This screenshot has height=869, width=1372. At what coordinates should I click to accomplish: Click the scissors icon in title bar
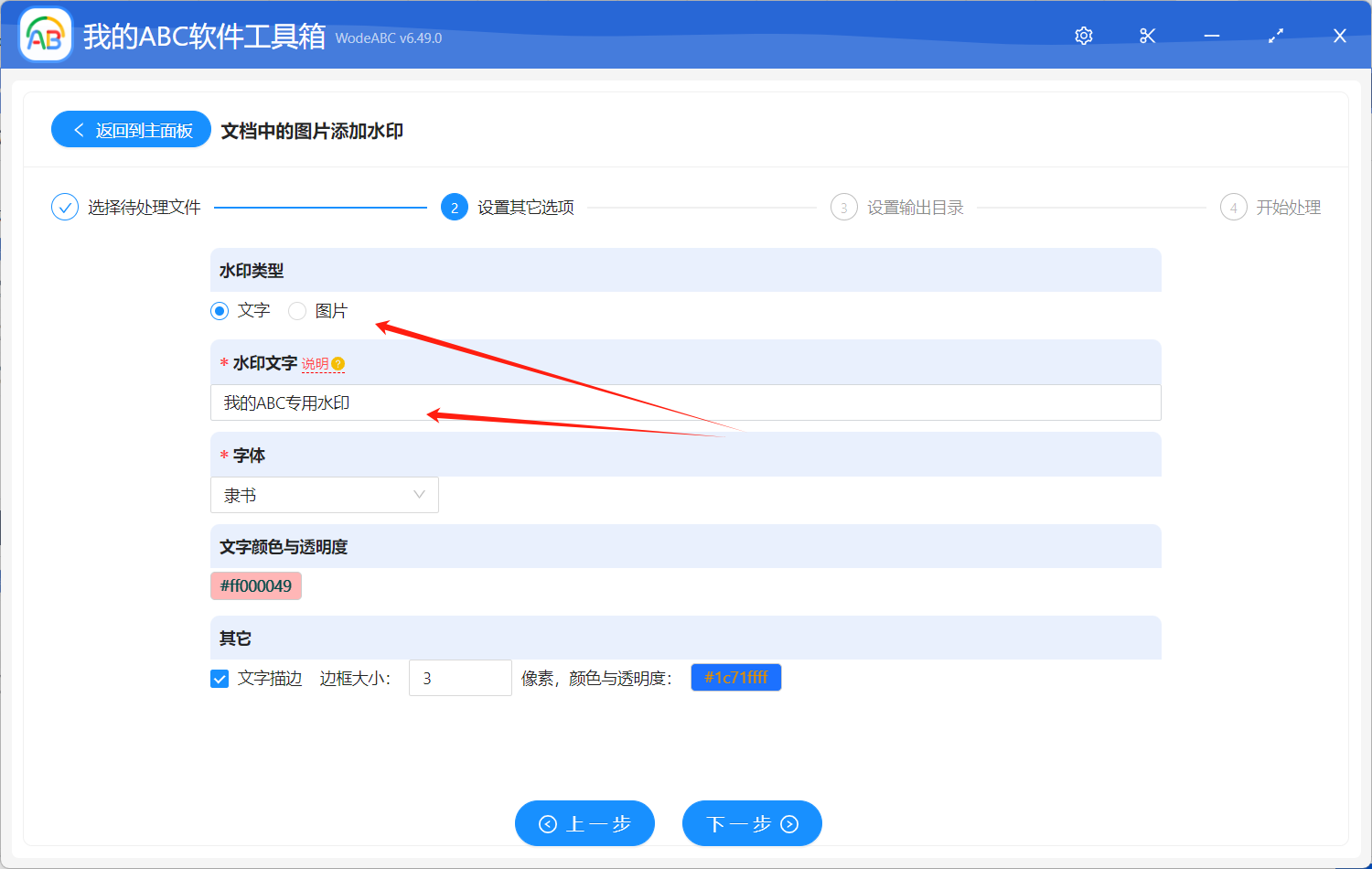pyautogui.click(x=1148, y=36)
